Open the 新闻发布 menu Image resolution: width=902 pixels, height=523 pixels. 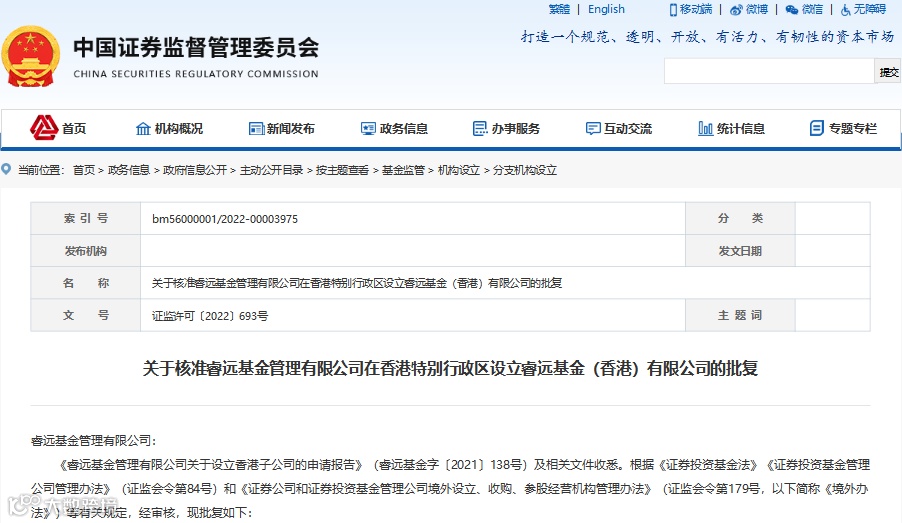point(291,129)
